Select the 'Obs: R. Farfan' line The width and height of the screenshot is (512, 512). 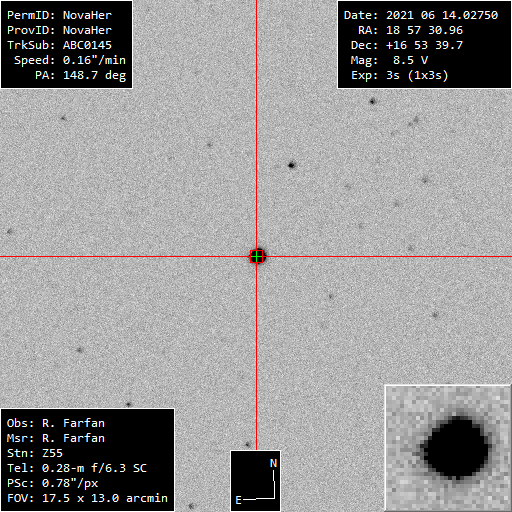click(56, 423)
